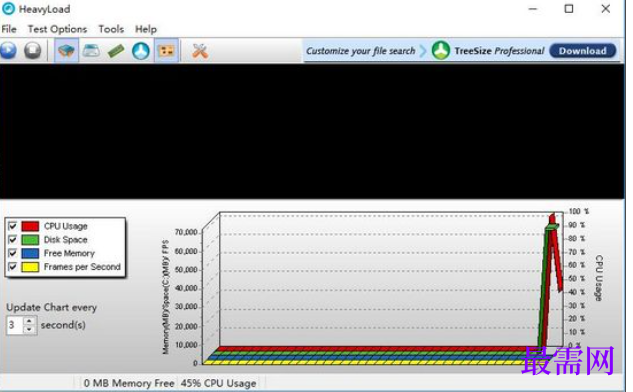This screenshot has height=392, width=633.
Task: Stop the running test with stop button
Action: point(32,51)
